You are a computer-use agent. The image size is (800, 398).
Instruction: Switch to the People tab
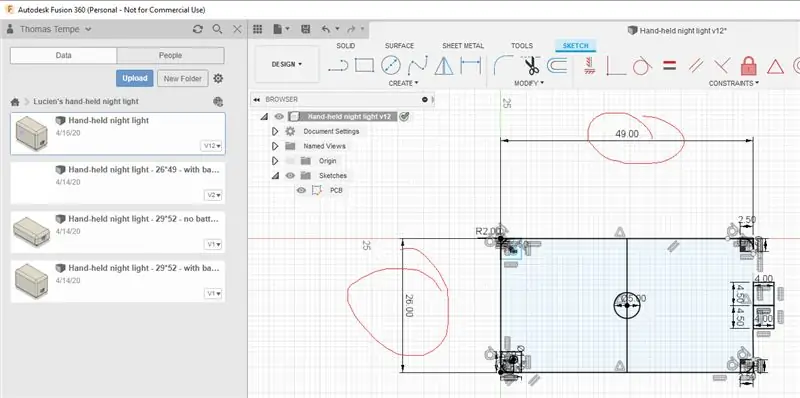(x=170, y=55)
